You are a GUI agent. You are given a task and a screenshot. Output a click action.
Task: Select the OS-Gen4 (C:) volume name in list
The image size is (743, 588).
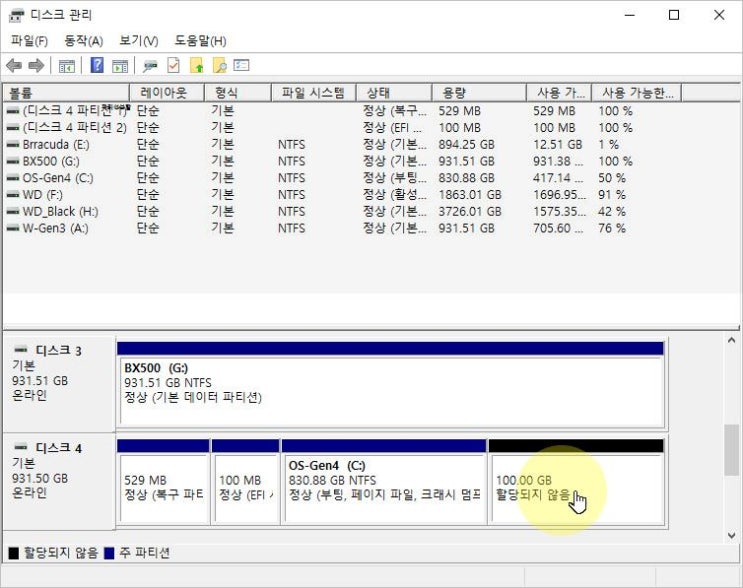[x=58, y=178]
